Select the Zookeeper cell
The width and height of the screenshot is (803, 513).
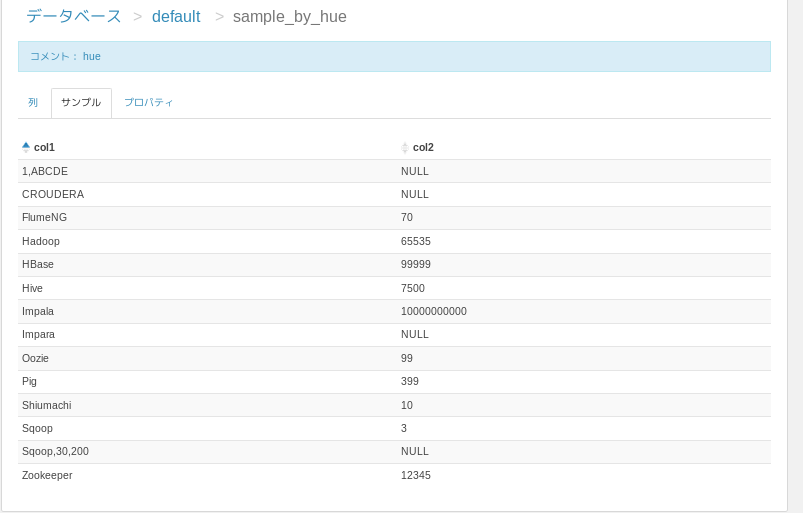click(207, 475)
